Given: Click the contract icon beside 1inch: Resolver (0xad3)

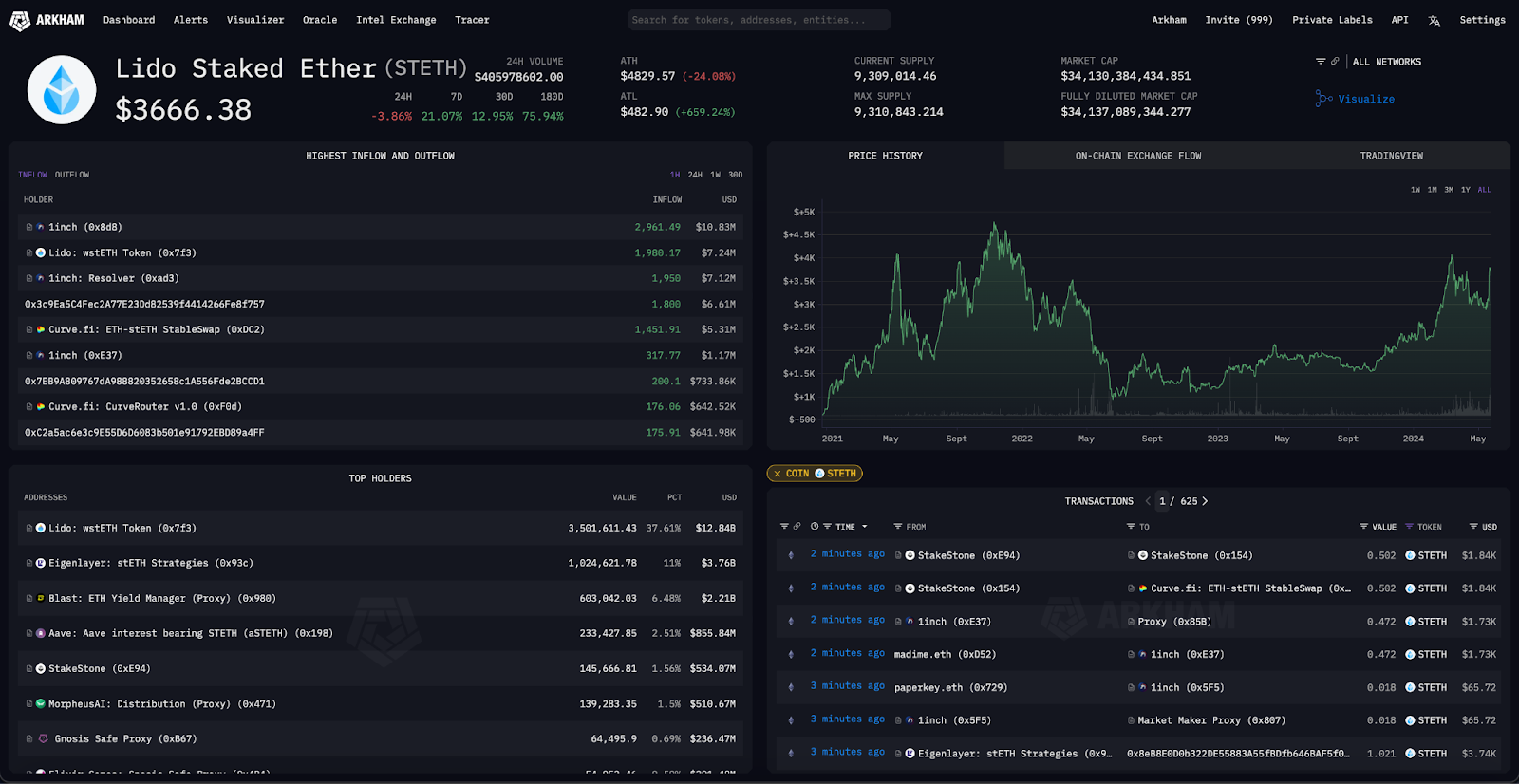Looking at the screenshot, I should point(29,278).
